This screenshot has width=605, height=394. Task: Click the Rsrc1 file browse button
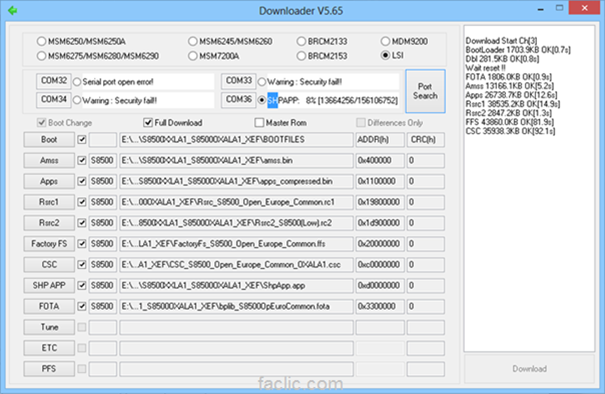pos(49,202)
